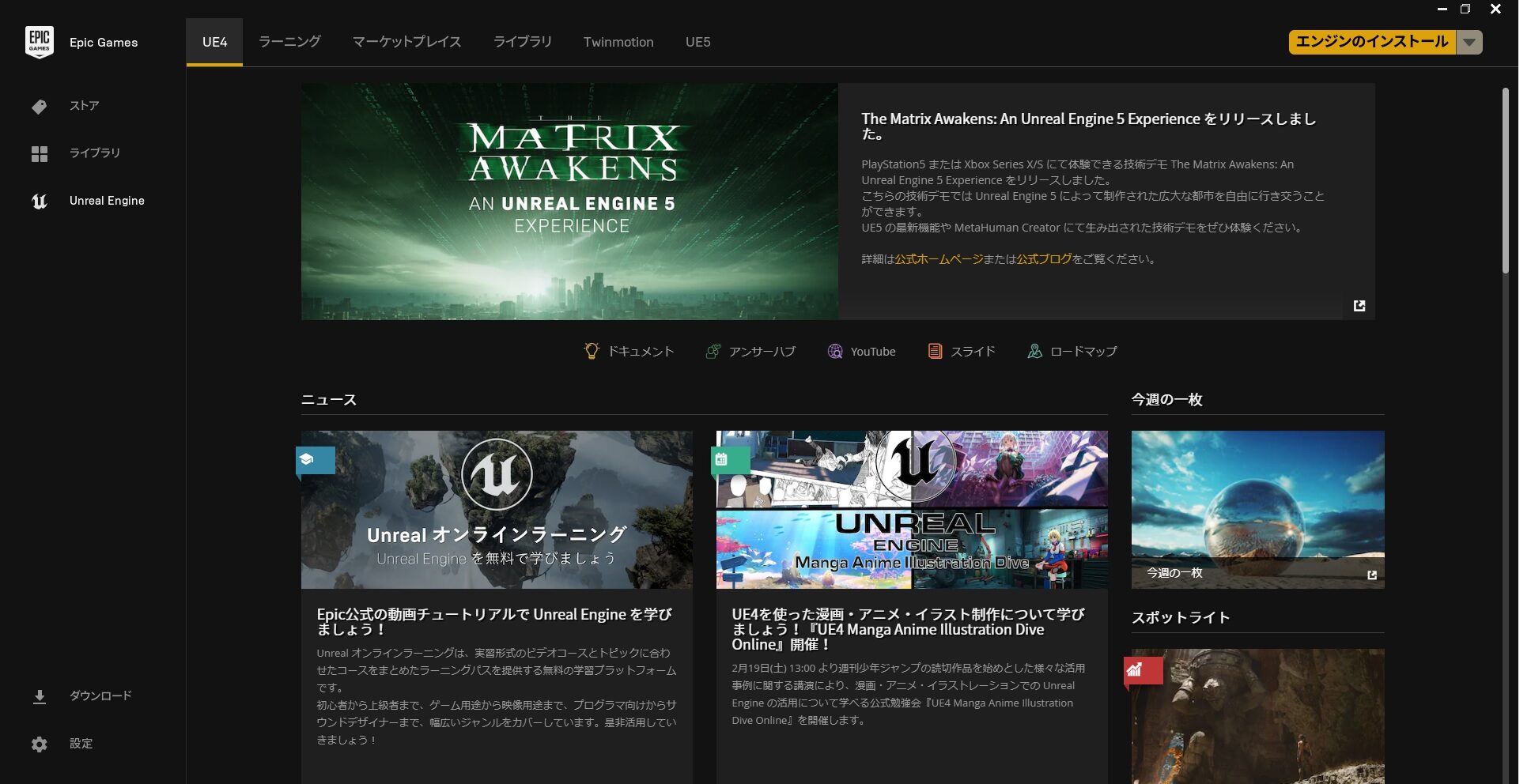Click the ロードマップ roadmap icon

tap(1034, 351)
